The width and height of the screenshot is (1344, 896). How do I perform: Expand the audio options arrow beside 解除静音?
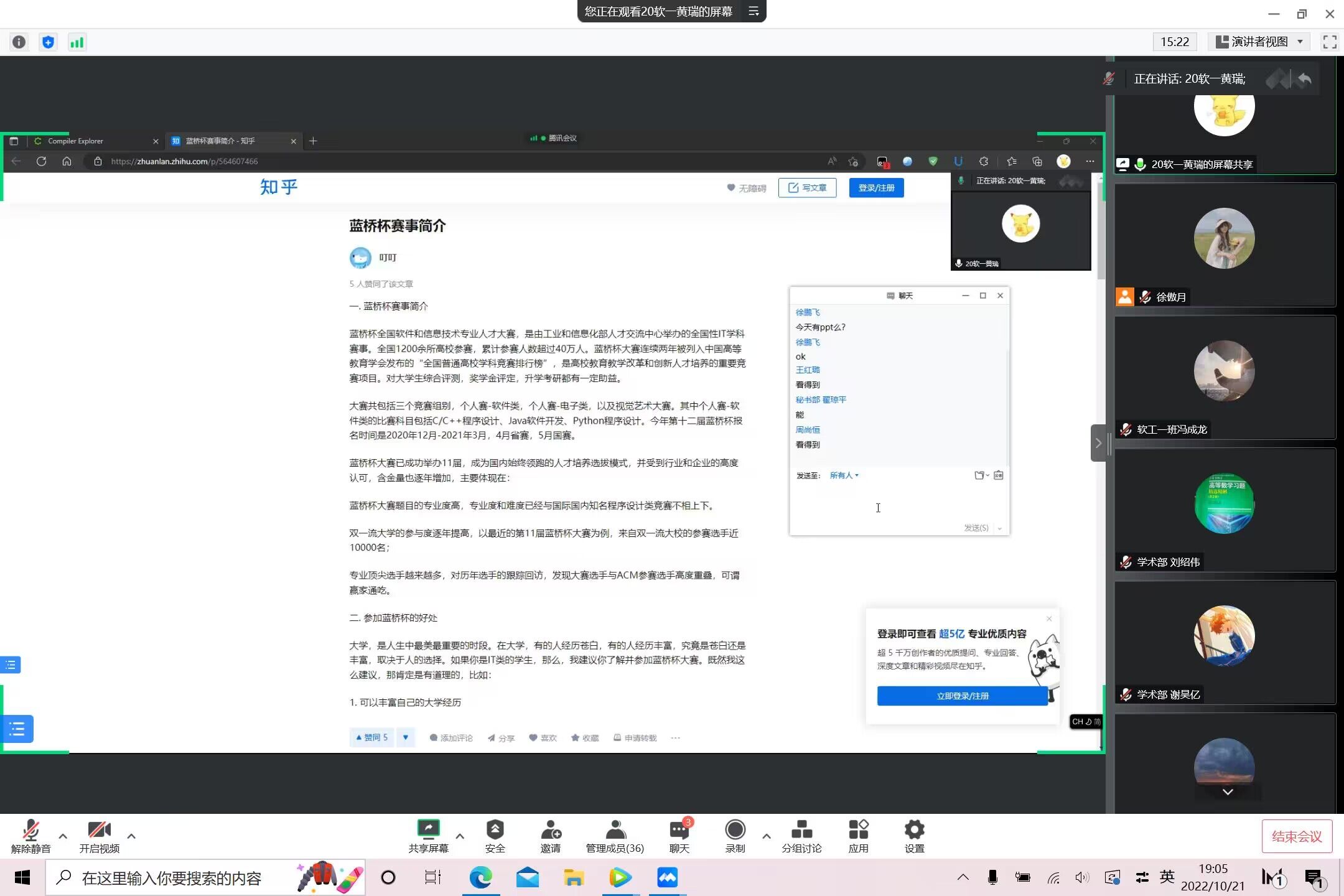pyautogui.click(x=63, y=836)
